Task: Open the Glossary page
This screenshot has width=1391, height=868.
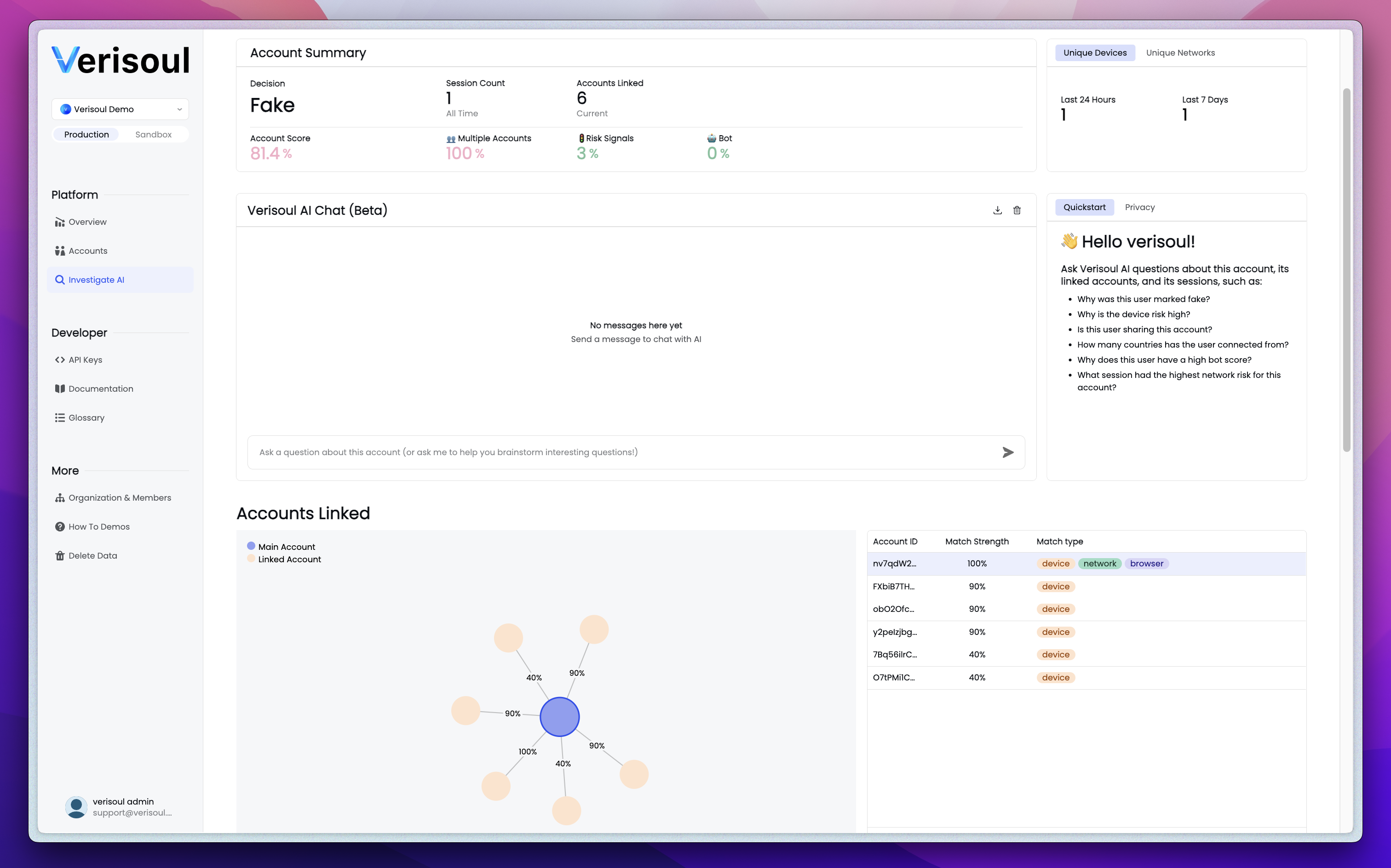Action: point(86,418)
